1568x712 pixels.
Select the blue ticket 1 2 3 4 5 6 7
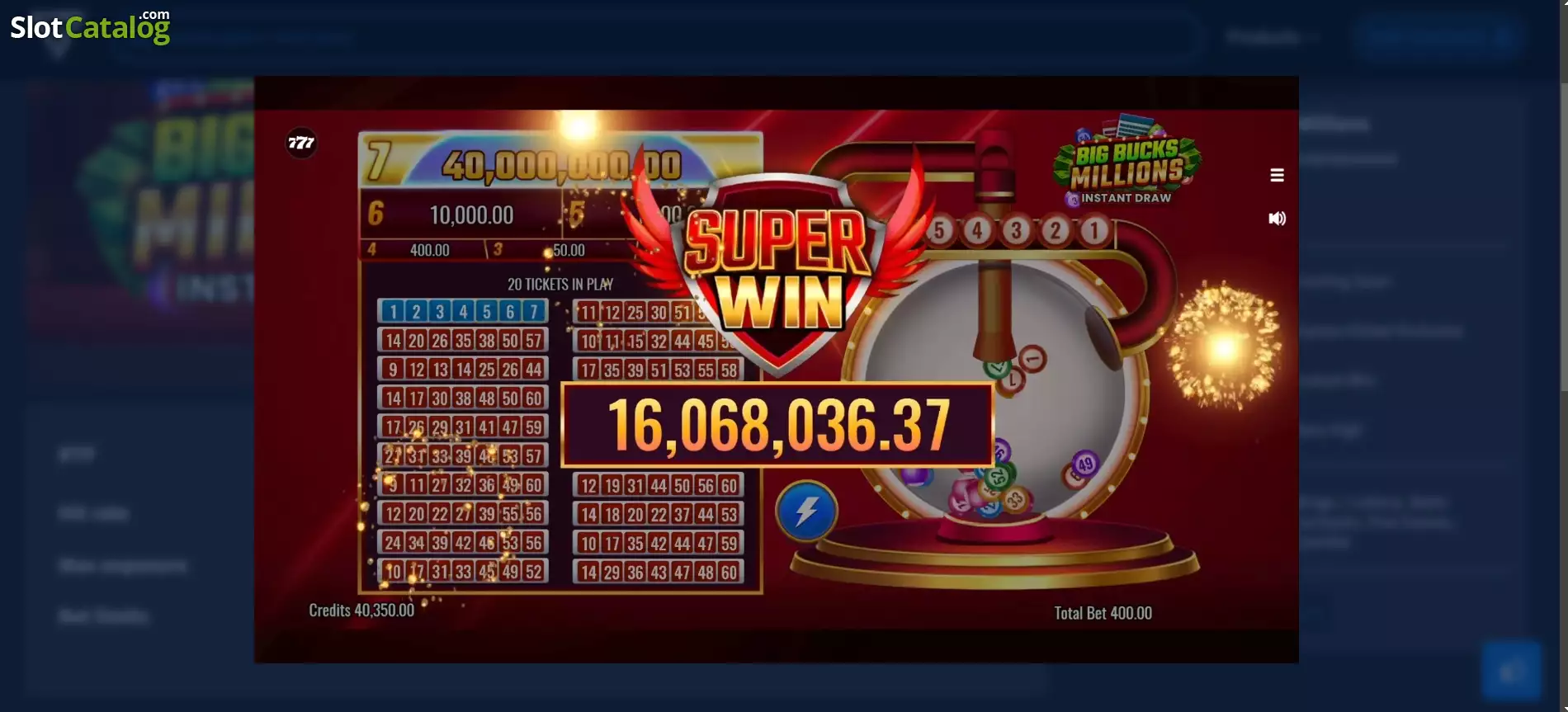coord(463,311)
